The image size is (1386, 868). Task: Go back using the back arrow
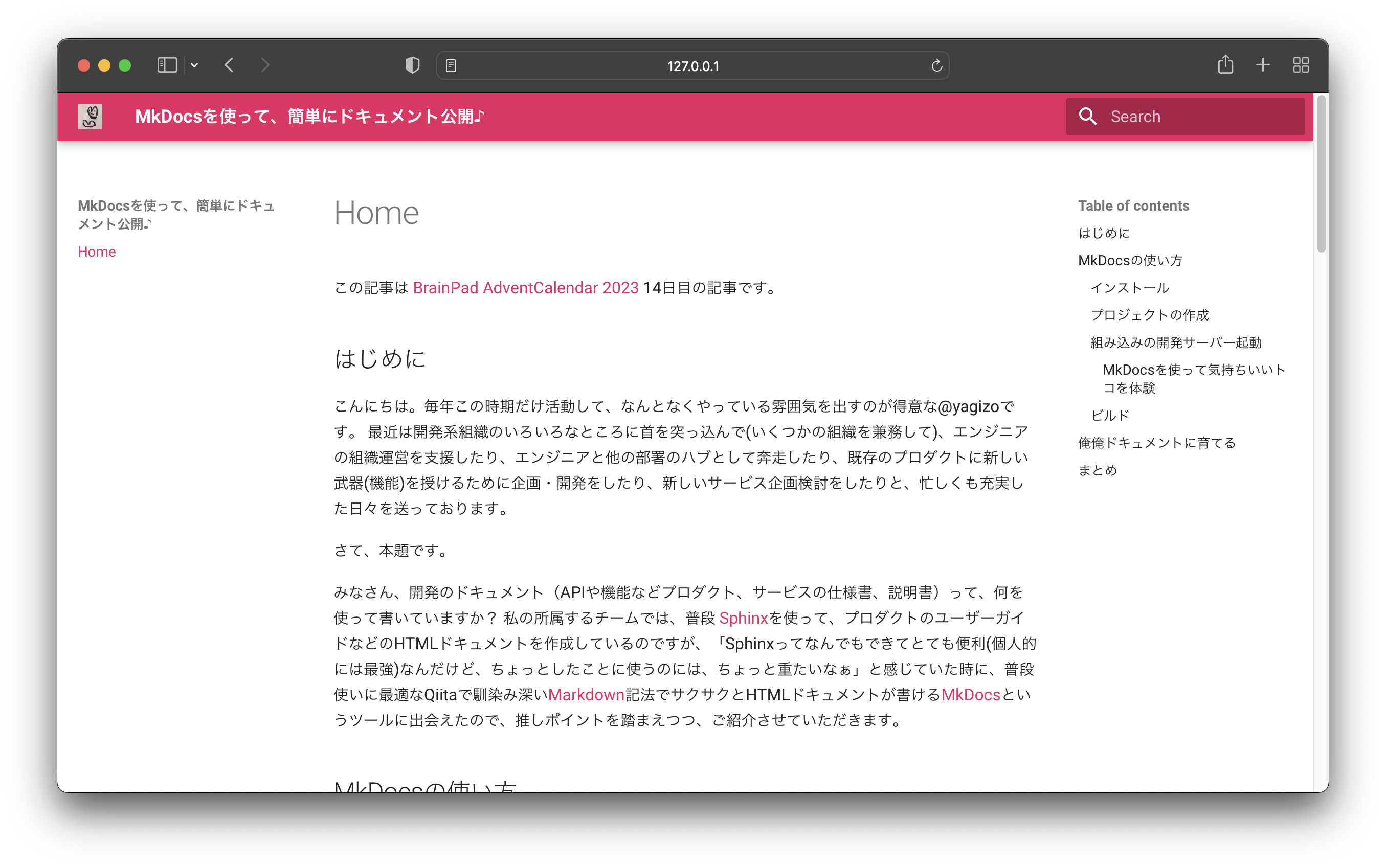[230, 65]
